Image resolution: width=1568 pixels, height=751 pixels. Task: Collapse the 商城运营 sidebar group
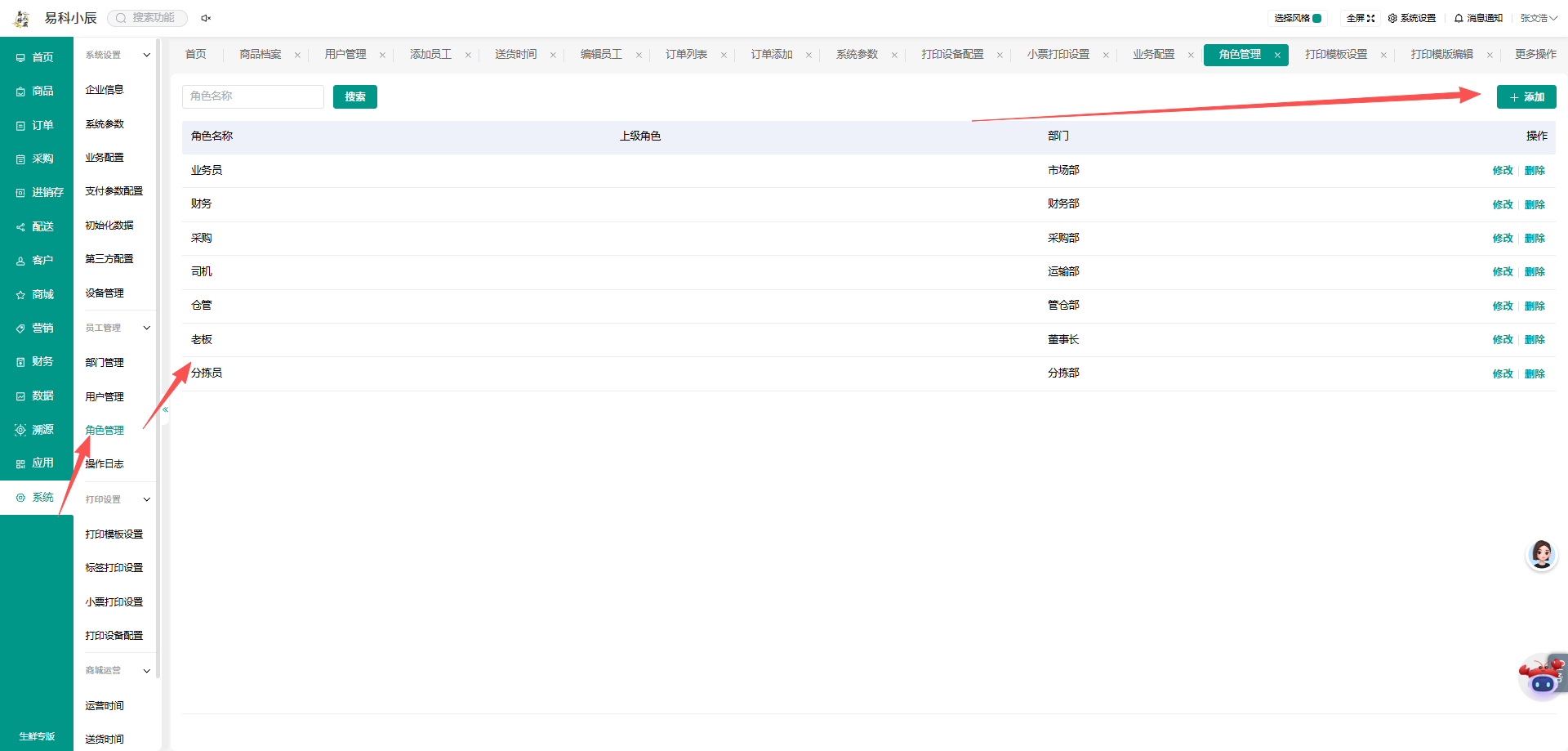click(147, 671)
